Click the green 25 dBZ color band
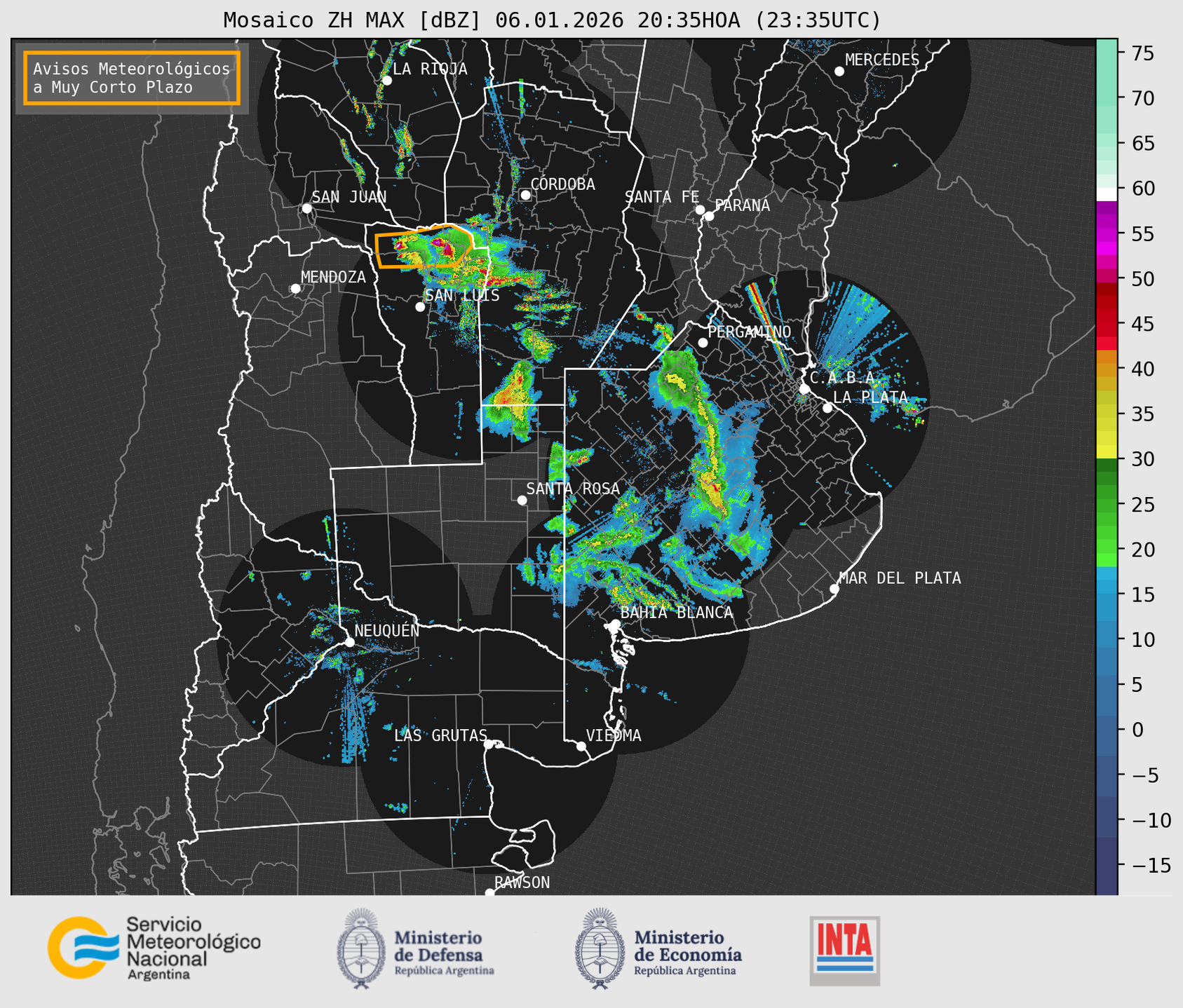 click(1106, 505)
